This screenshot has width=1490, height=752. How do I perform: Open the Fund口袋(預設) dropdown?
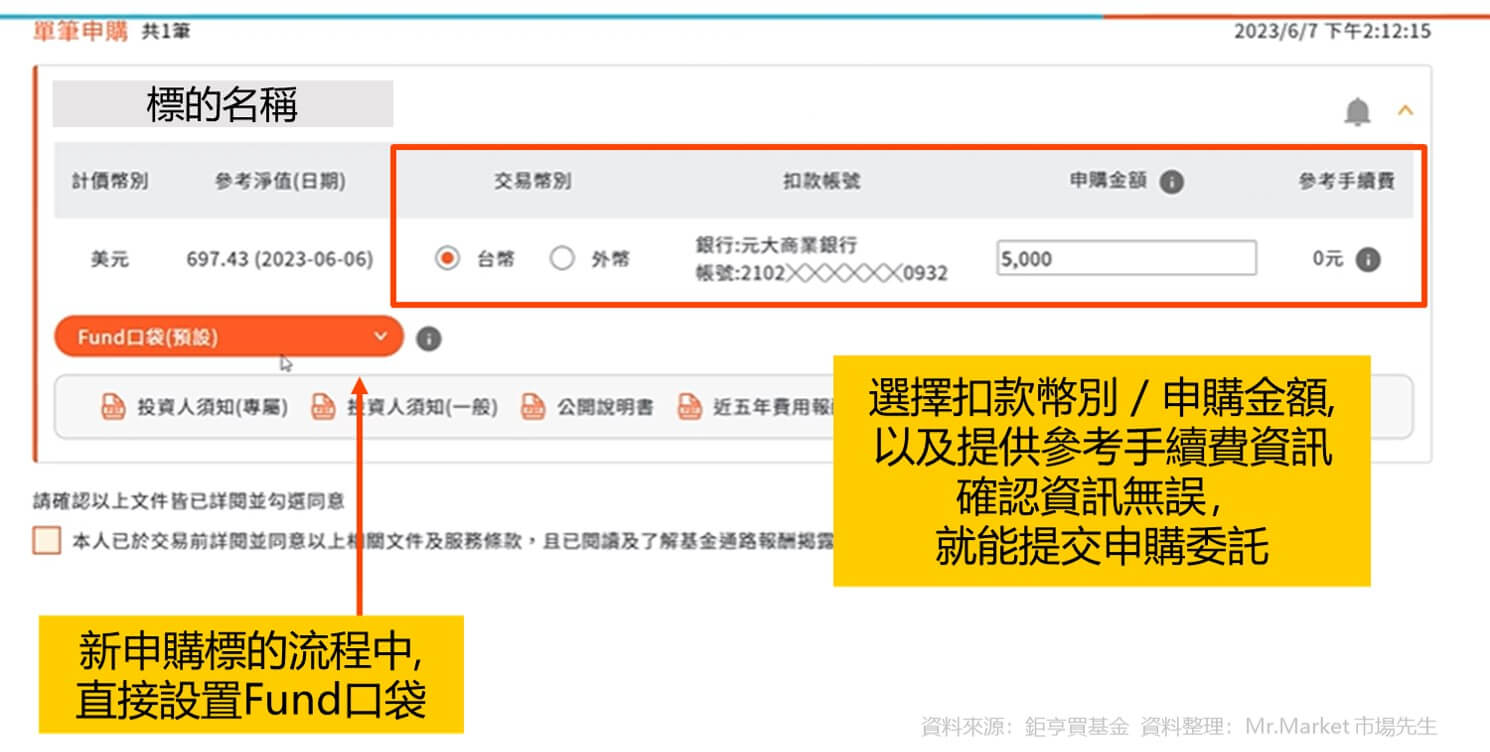(228, 337)
